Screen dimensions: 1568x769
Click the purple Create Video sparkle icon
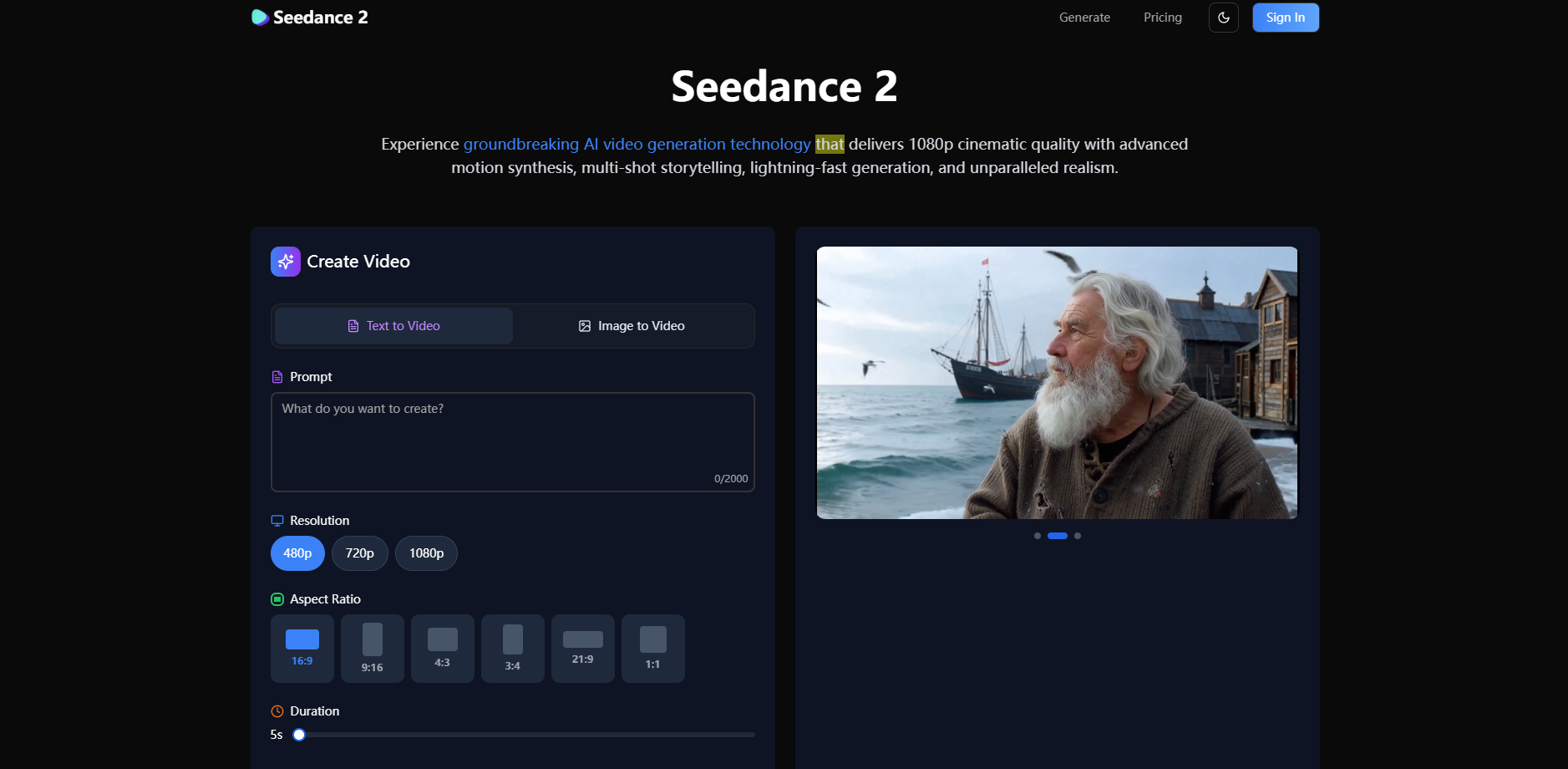click(x=285, y=261)
